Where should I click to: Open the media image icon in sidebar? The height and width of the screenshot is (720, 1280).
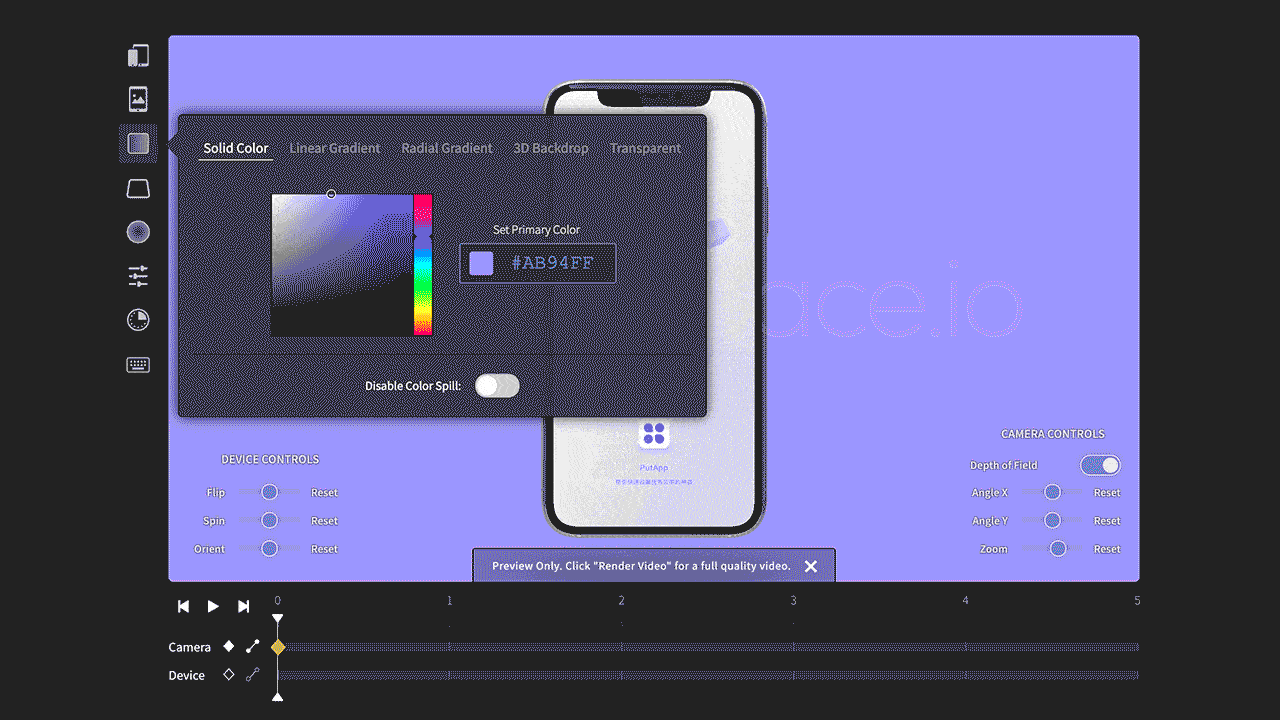tap(138, 98)
